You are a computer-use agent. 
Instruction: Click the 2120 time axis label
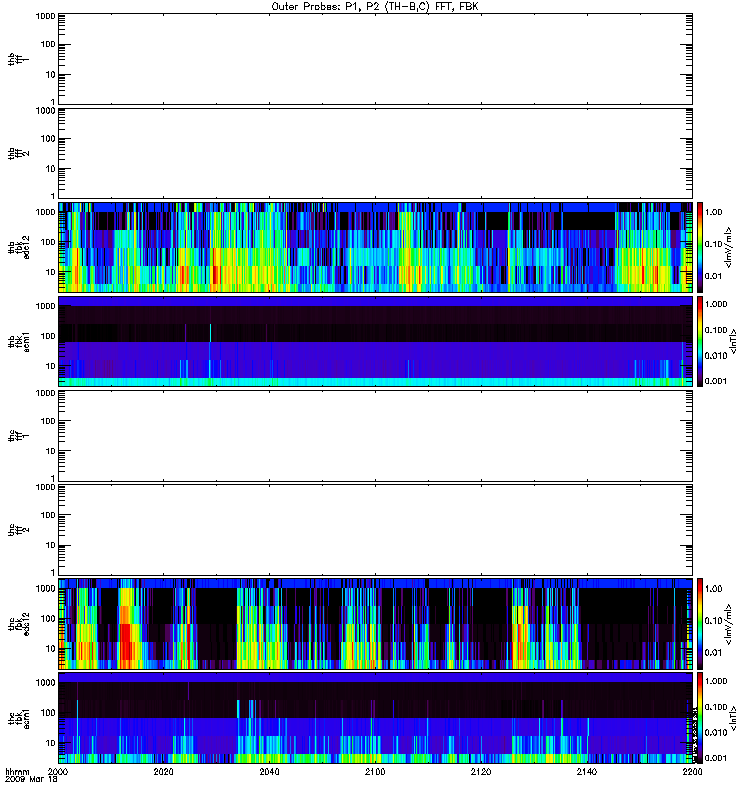point(481,772)
